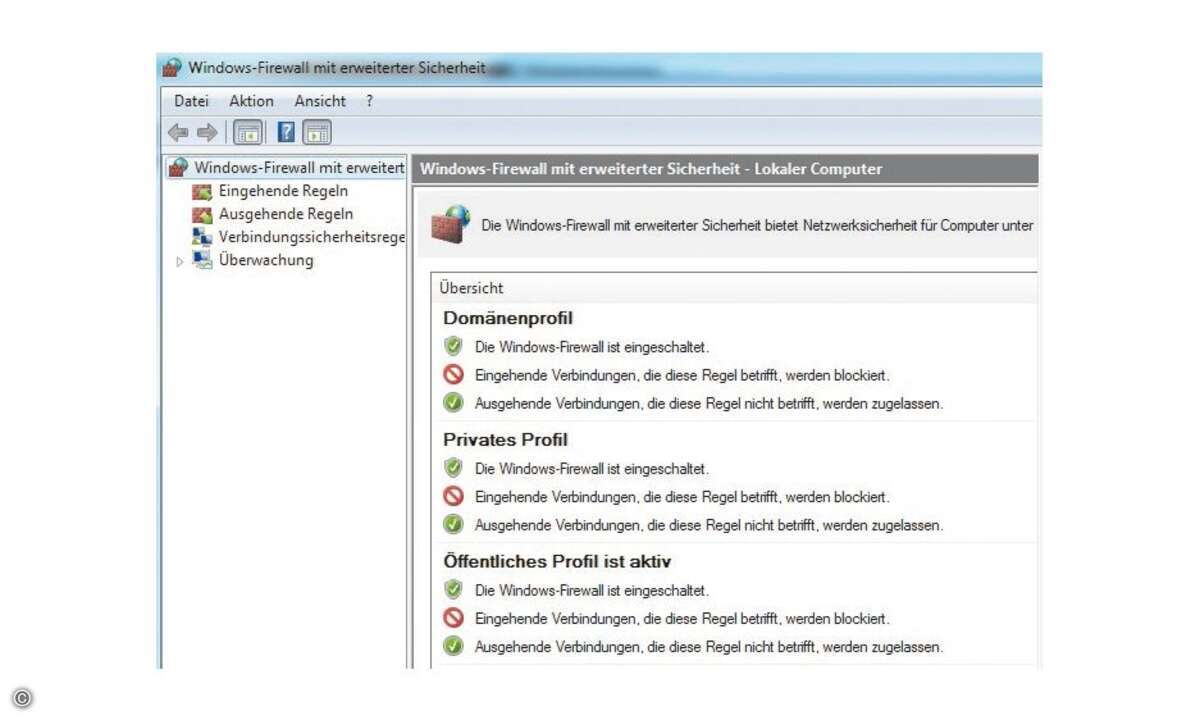
Task: Click Privates Profil 'Die Windows-Firewall ist eingeschaltet.' text
Action: pos(592,468)
